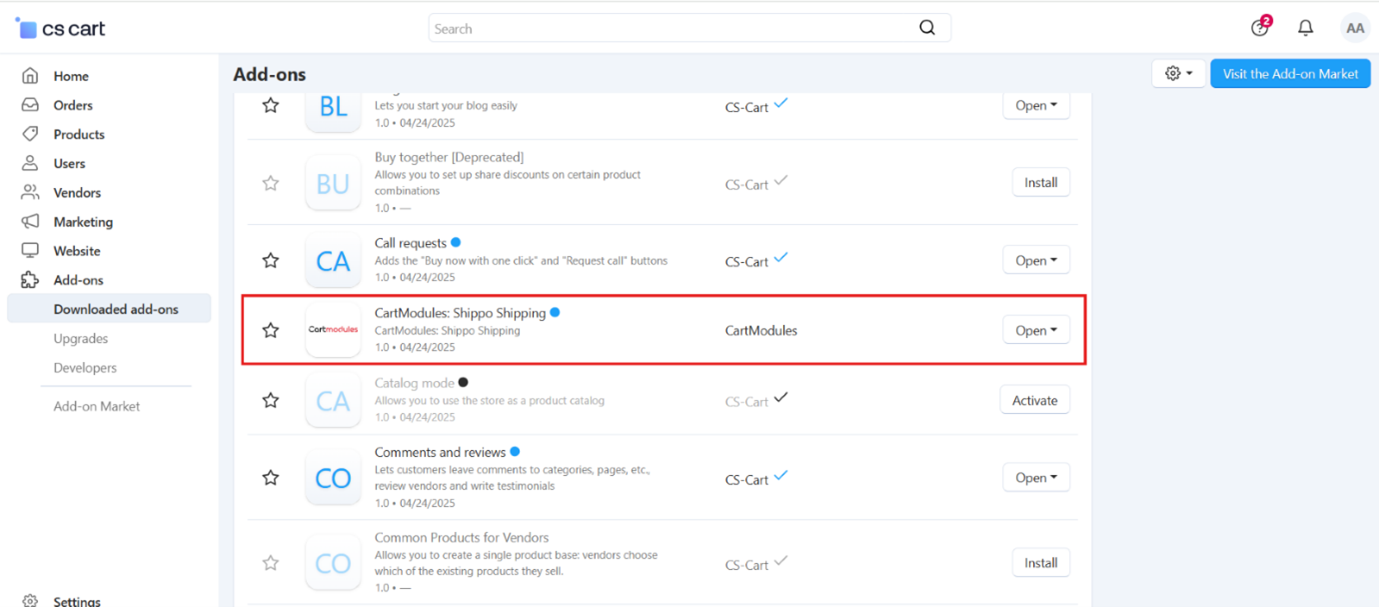Favorite the blog add-on with star
This screenshot has height=607, width=1379.
point(271,105)
